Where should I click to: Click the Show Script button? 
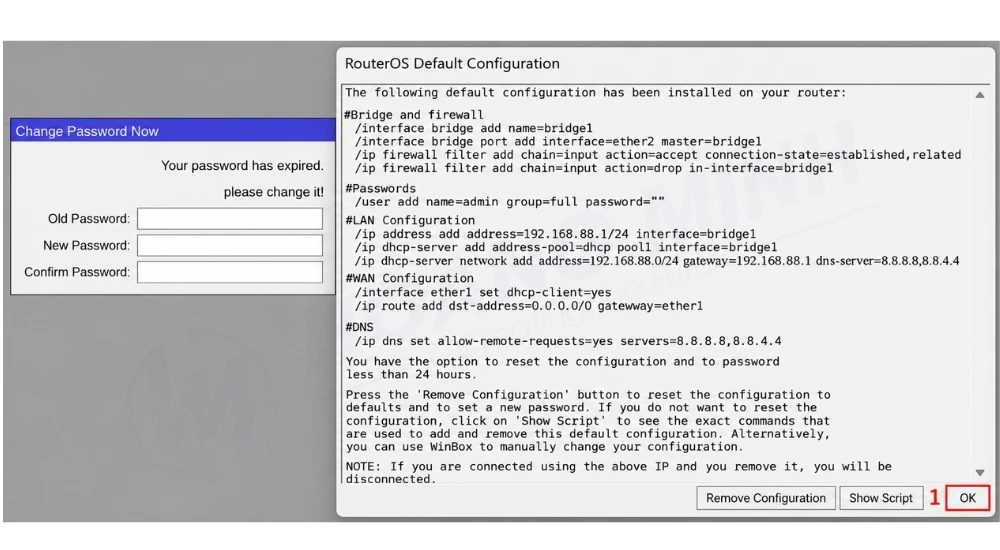tap(881, 498)
